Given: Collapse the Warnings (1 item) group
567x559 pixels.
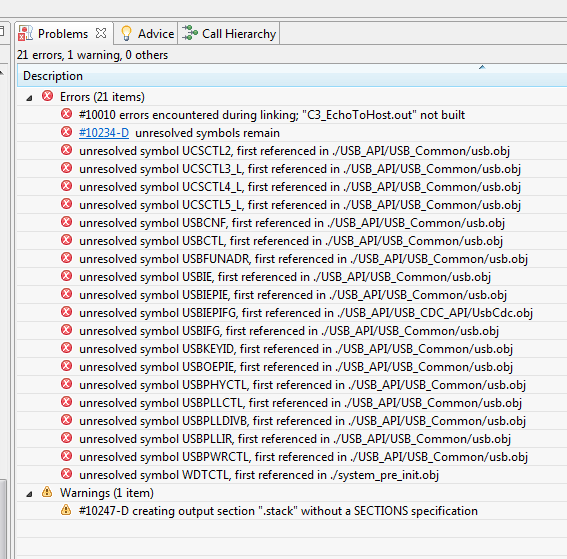Looking at the screenshot, I should (x=30, y=494).
